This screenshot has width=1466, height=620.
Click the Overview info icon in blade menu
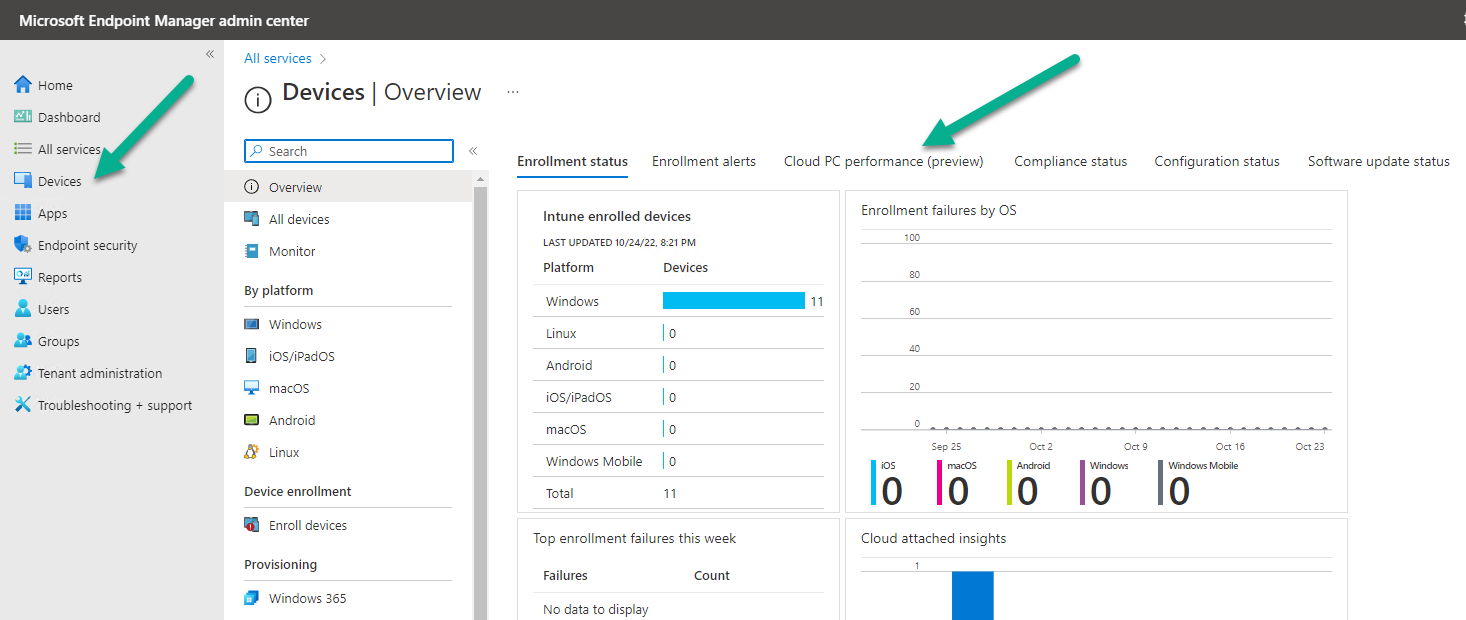pos(252,187)
